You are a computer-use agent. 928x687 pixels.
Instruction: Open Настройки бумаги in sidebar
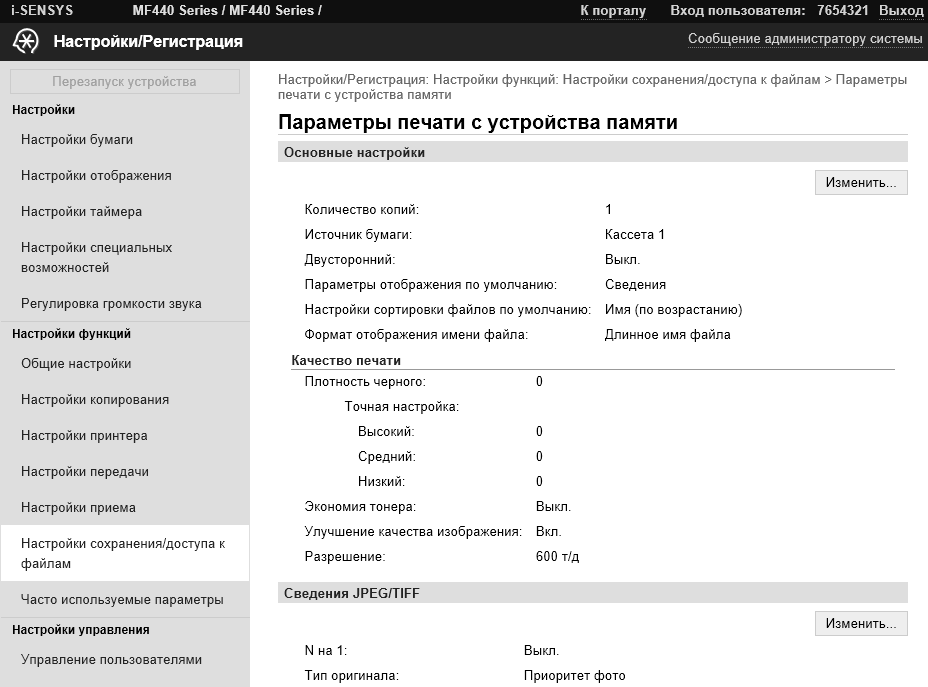(77, 140)
